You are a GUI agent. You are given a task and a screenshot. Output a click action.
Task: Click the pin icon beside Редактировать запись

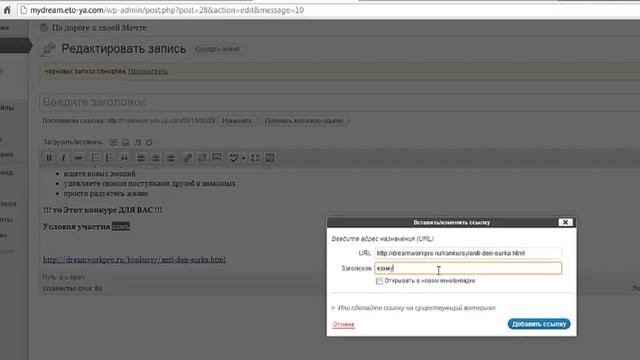click(x=48, y=49)
